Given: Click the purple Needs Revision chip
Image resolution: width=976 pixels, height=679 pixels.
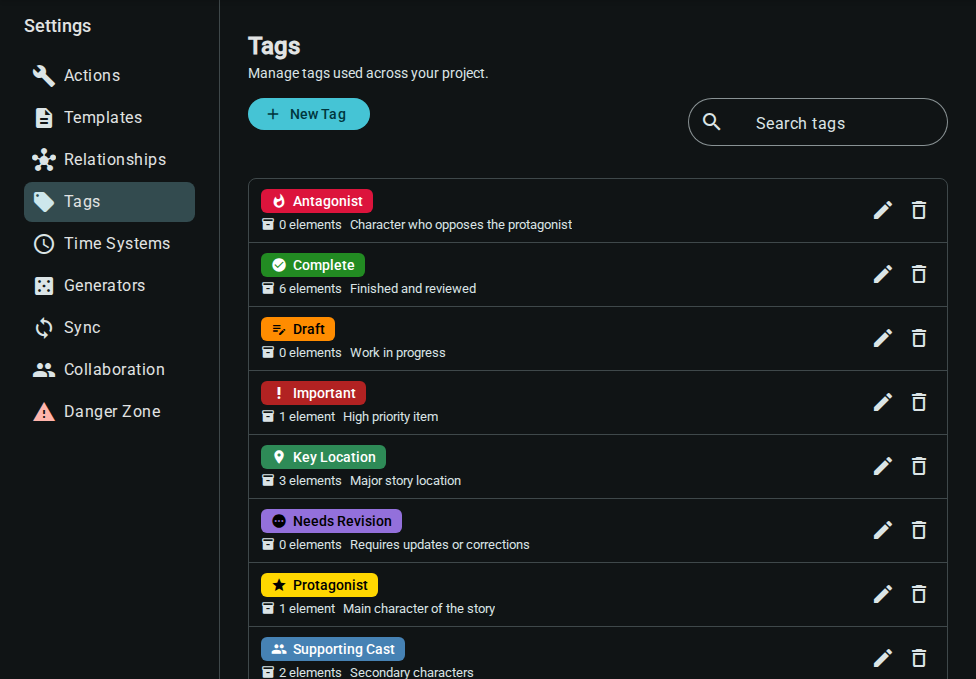Looking at the screenshot, I should click(x=332, y=521).
